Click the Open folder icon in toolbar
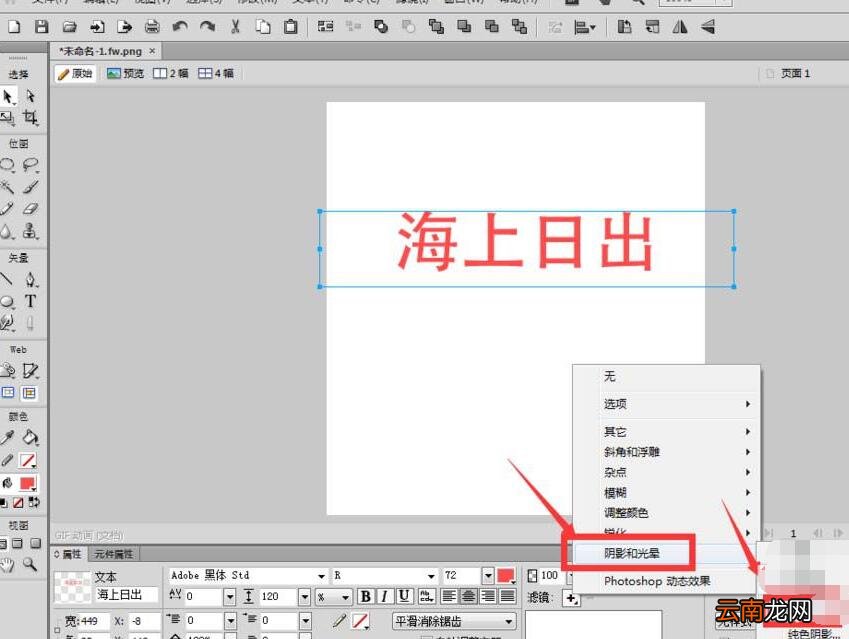849x639 pixels. coord(69,27)
